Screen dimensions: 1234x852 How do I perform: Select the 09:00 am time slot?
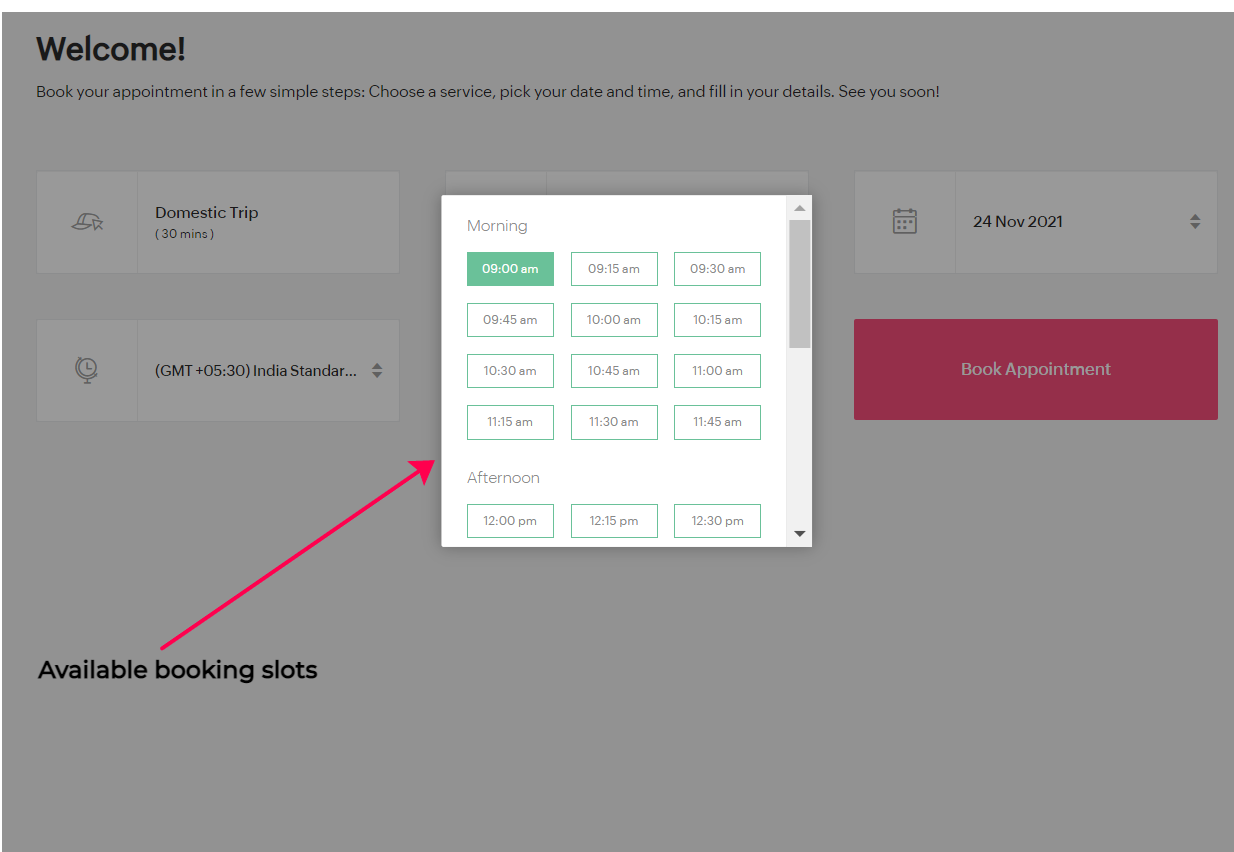(510, 269)
